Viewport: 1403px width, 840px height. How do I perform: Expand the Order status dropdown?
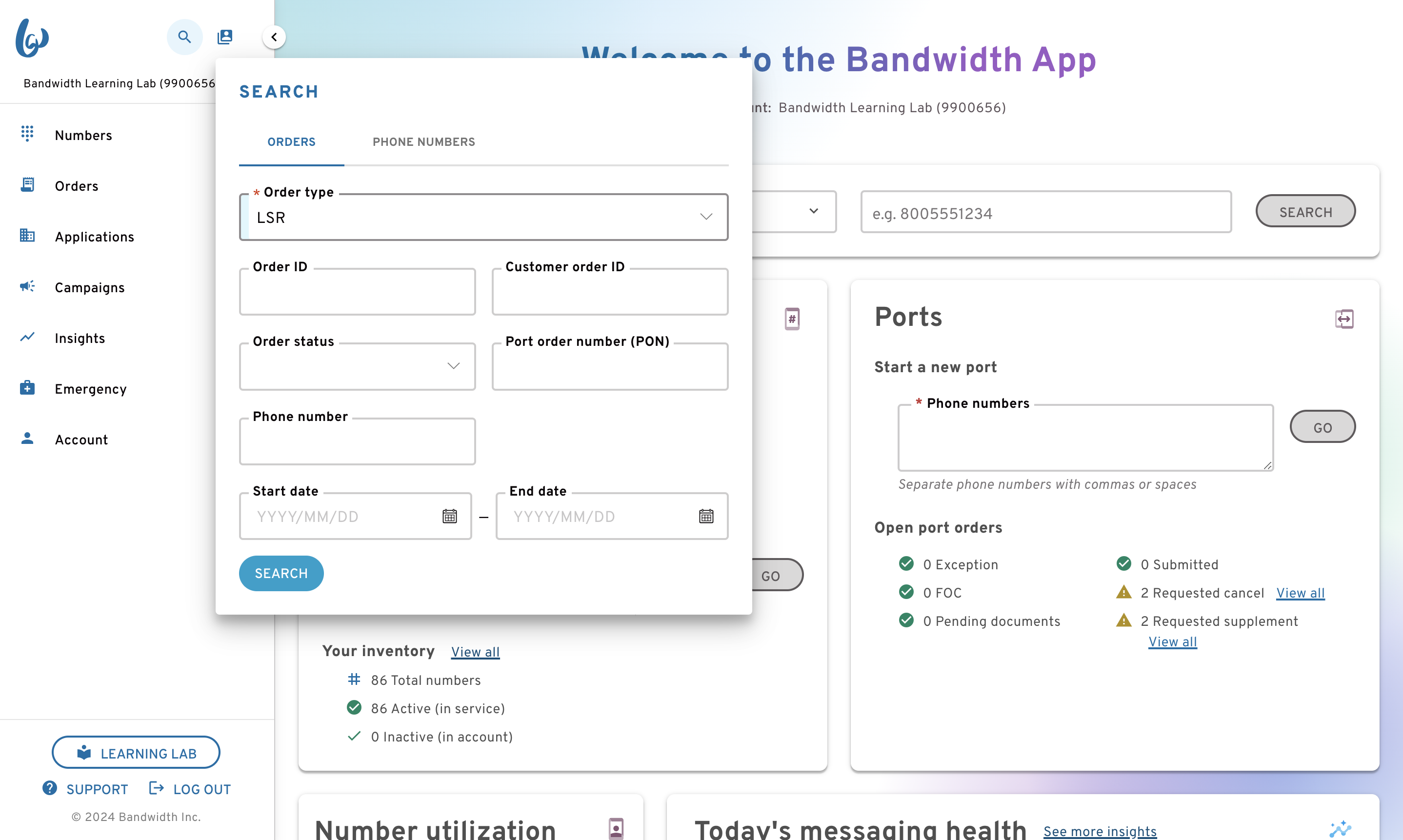358,366
